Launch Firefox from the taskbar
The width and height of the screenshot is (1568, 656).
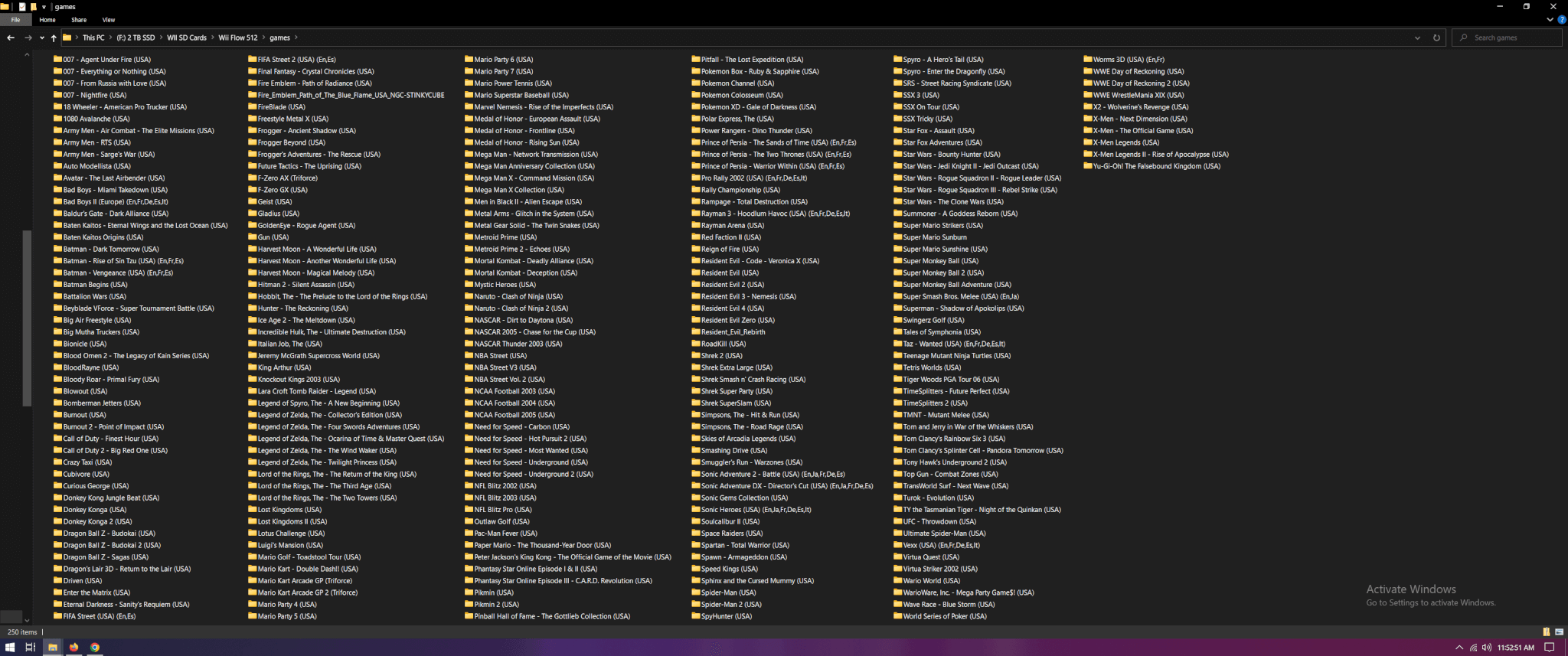point(73,647)
